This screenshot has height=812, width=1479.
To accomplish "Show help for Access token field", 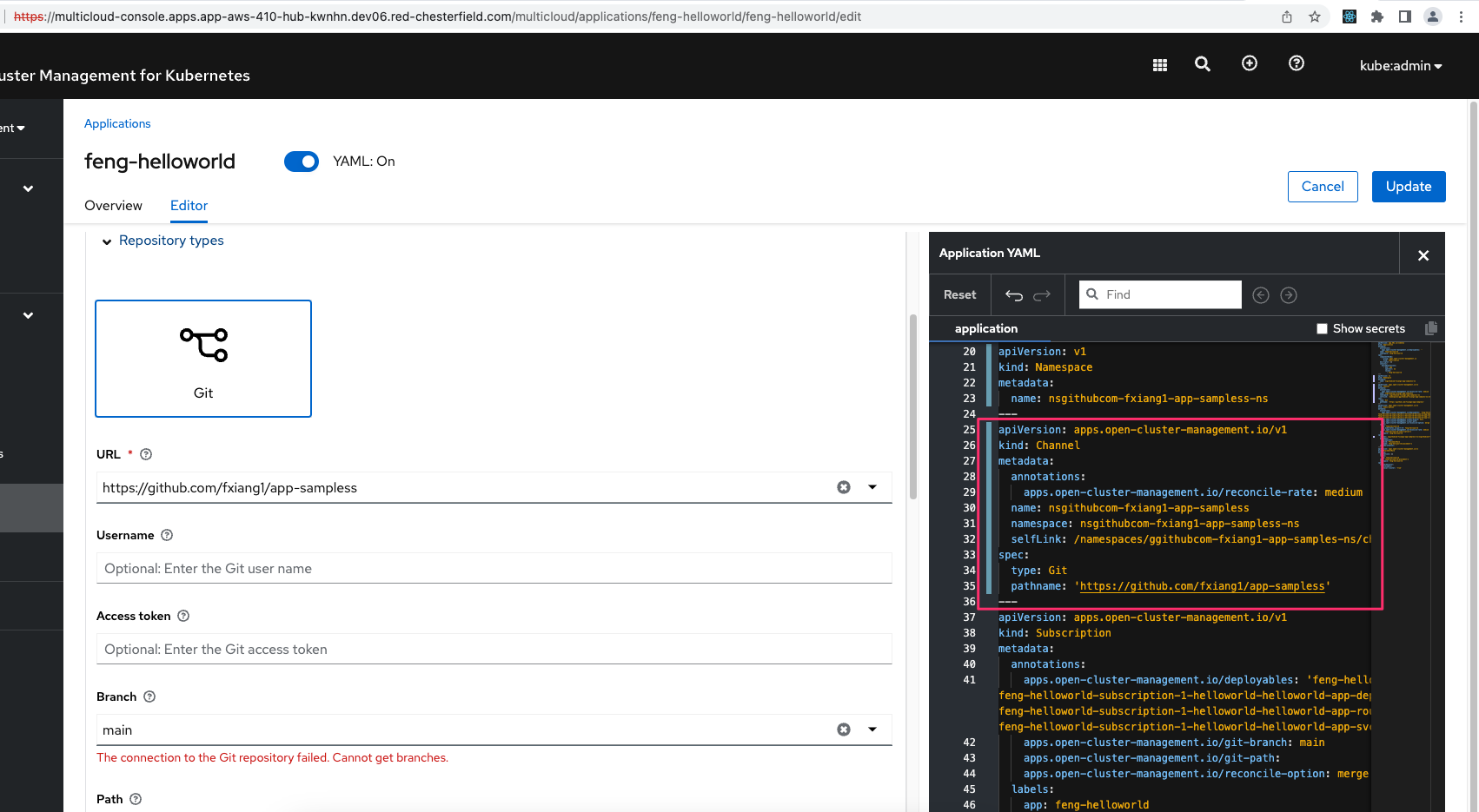I will pyautogui.click(x=183, y=616).
